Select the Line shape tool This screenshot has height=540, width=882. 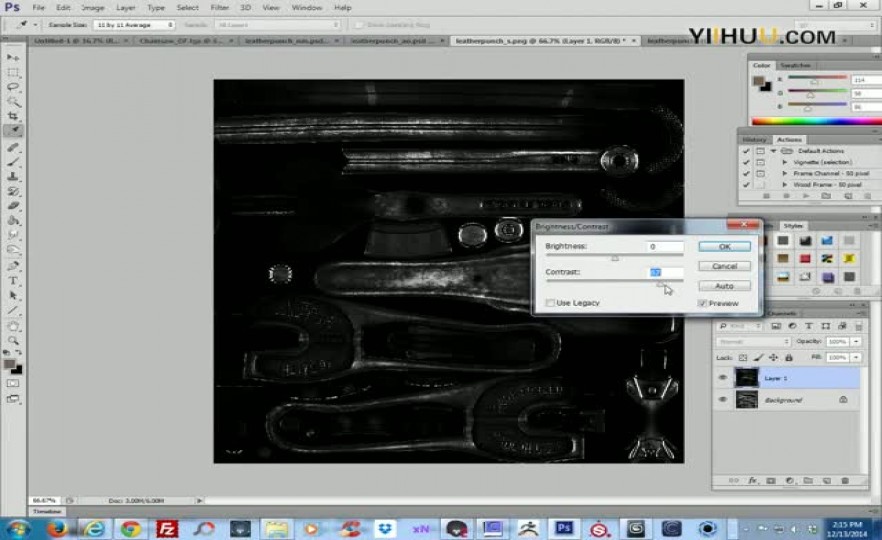pos(13,310)
